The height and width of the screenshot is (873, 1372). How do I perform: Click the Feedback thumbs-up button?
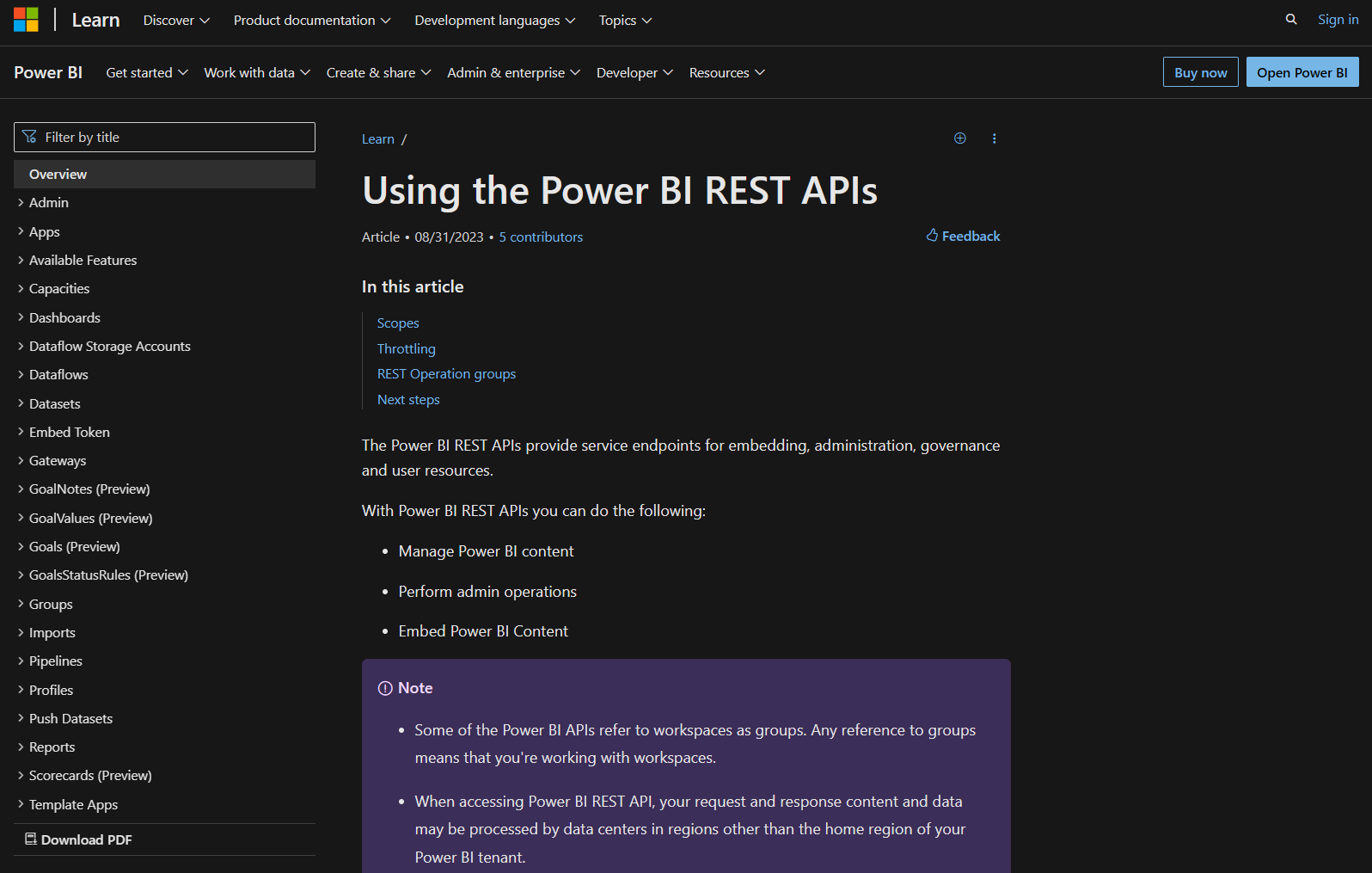tap(963, 236)
